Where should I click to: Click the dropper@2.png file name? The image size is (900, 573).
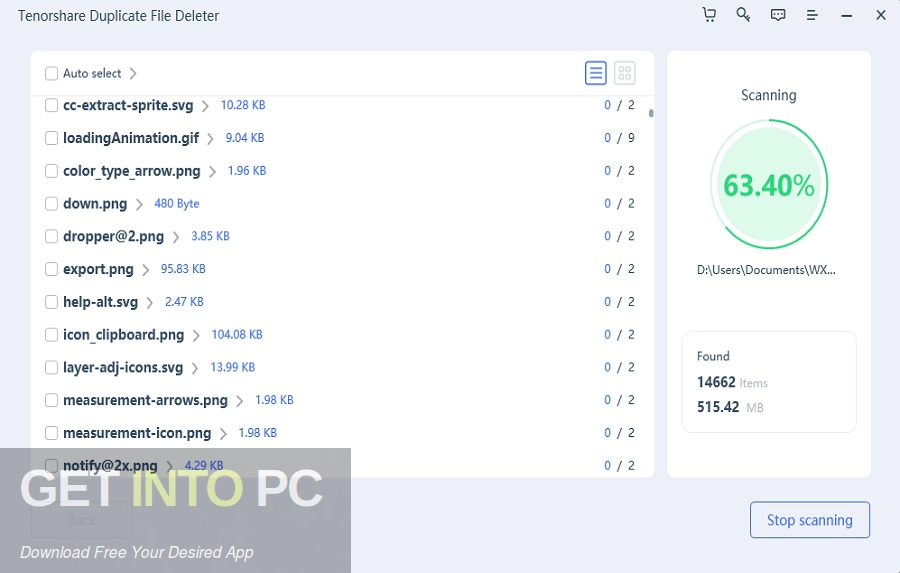click(113, 237)
